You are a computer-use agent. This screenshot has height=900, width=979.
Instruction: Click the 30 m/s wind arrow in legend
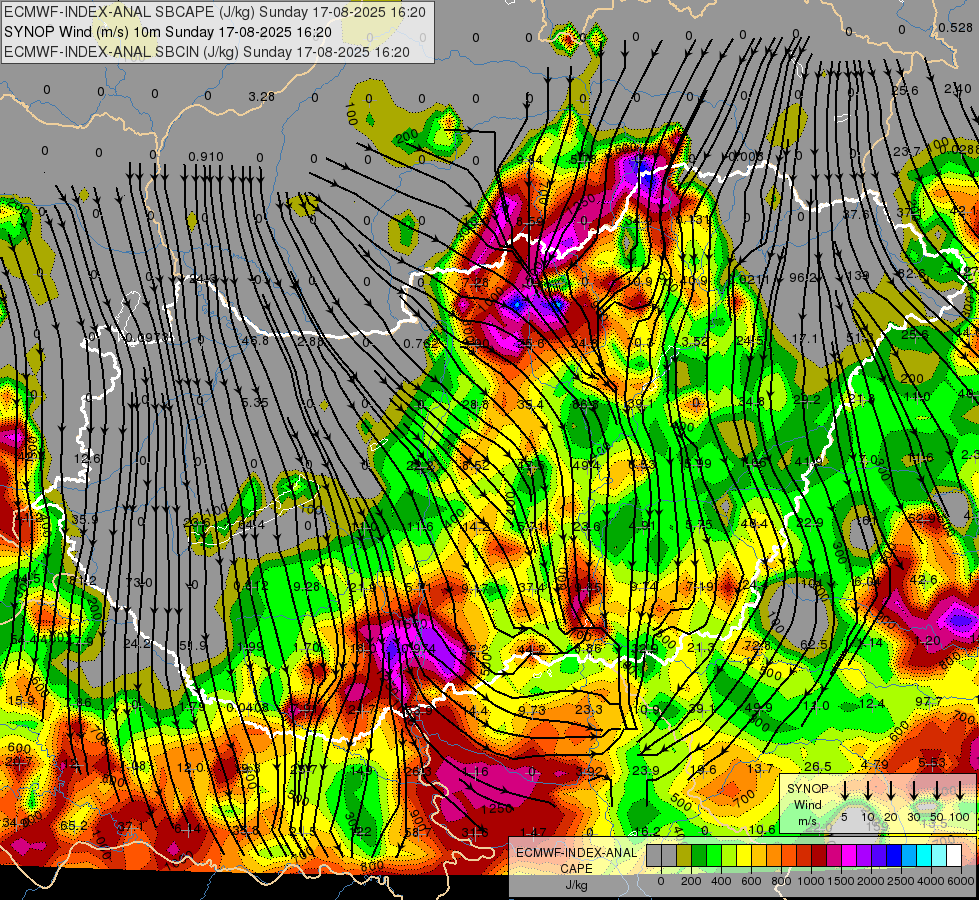(914, 791)
